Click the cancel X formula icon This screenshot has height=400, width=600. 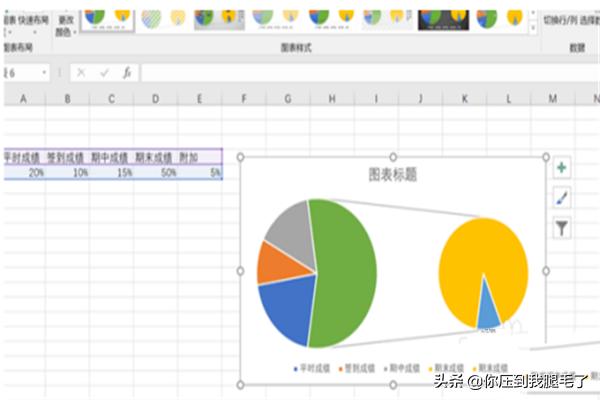click(x=81, y=72)
